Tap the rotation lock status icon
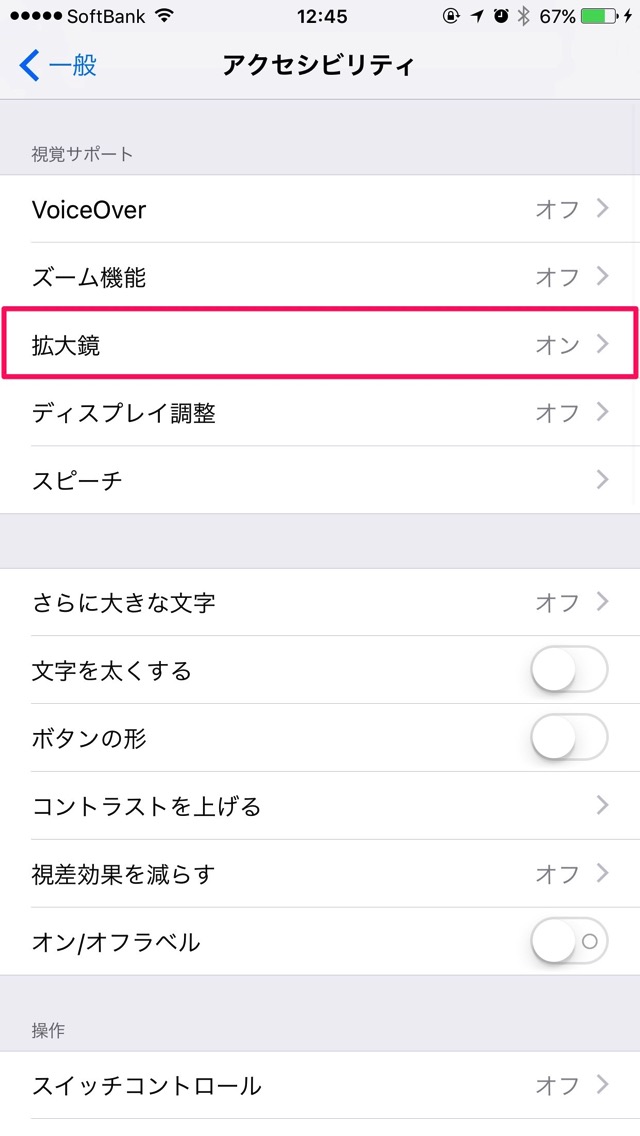This screenshot has width=640, height=1136. click(451, 15)
